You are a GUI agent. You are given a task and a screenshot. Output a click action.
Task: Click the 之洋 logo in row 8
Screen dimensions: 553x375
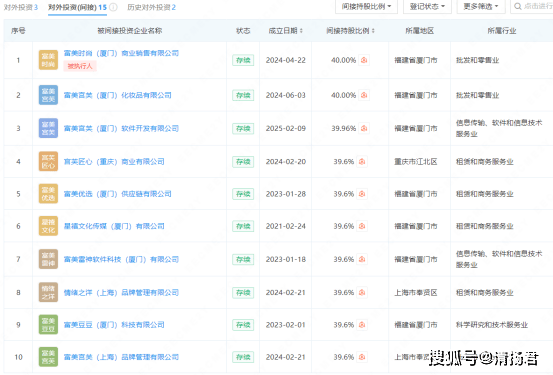click(48, 292)
